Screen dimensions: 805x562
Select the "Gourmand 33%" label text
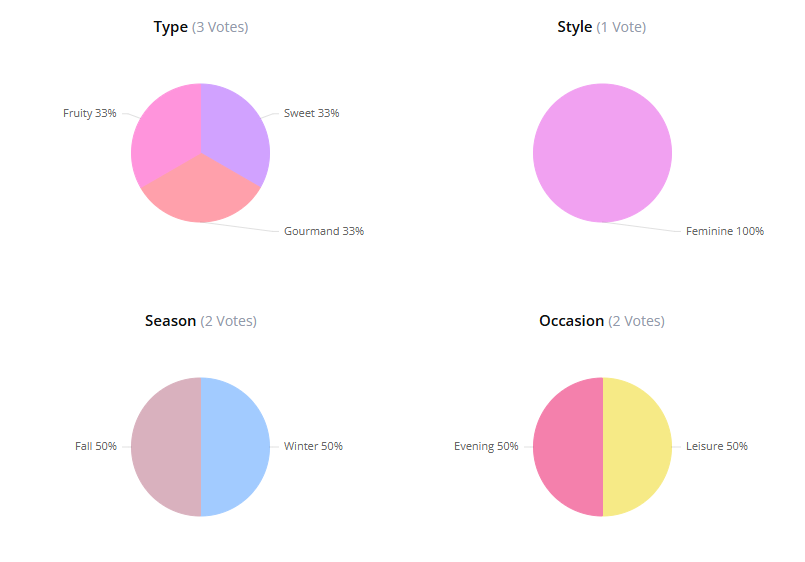pos(324,231)
